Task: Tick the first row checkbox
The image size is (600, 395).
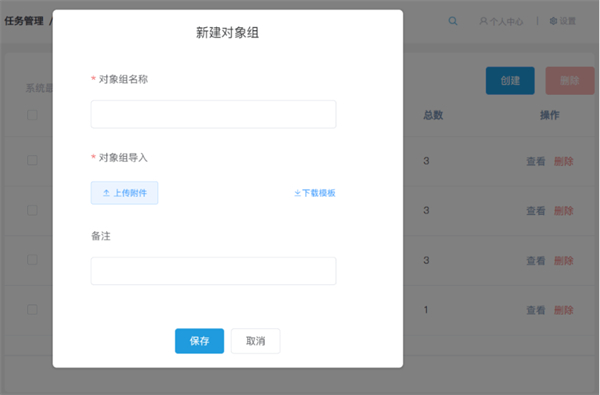Action: click(33, 160)
